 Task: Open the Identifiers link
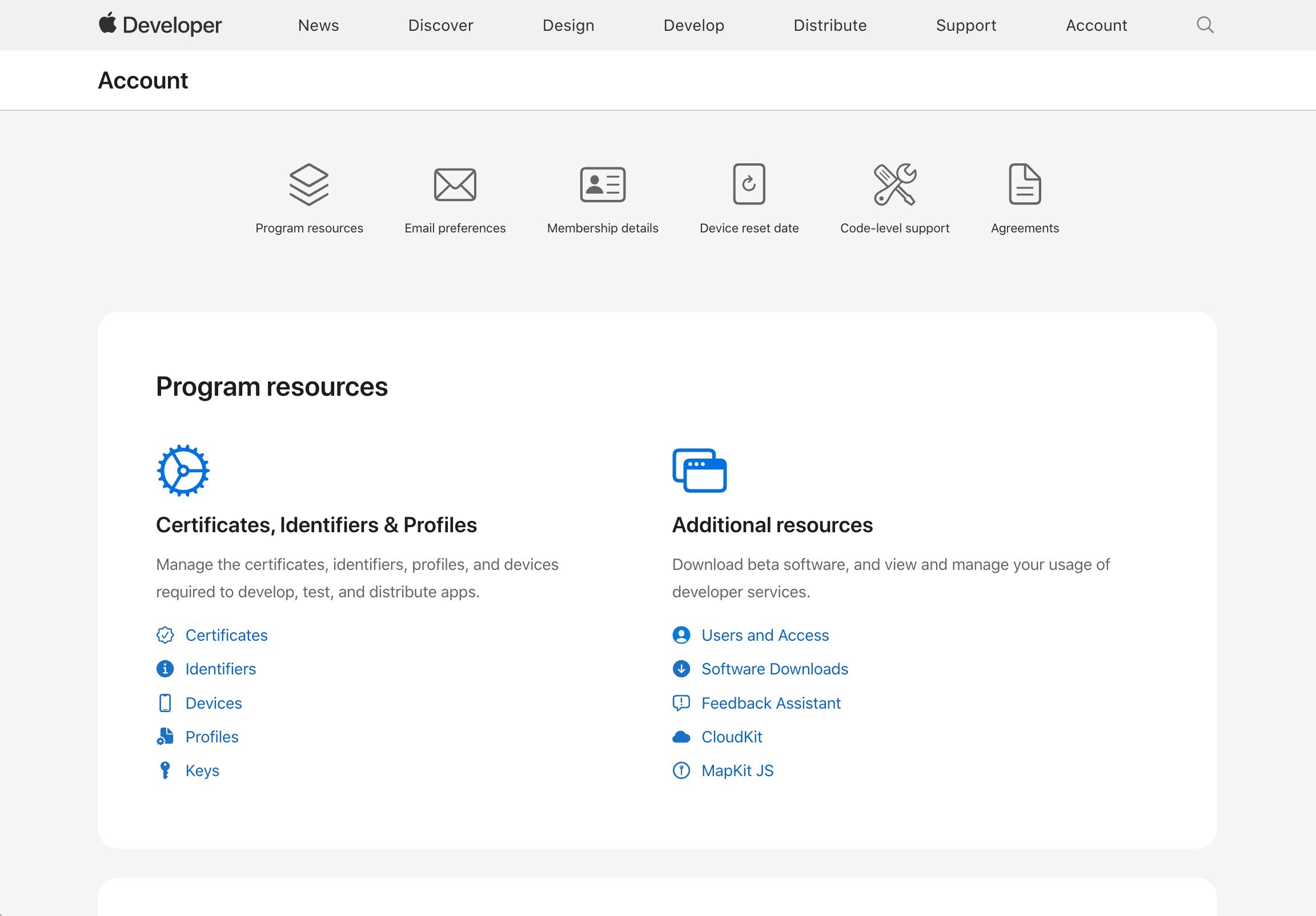(x=220, y=669)
